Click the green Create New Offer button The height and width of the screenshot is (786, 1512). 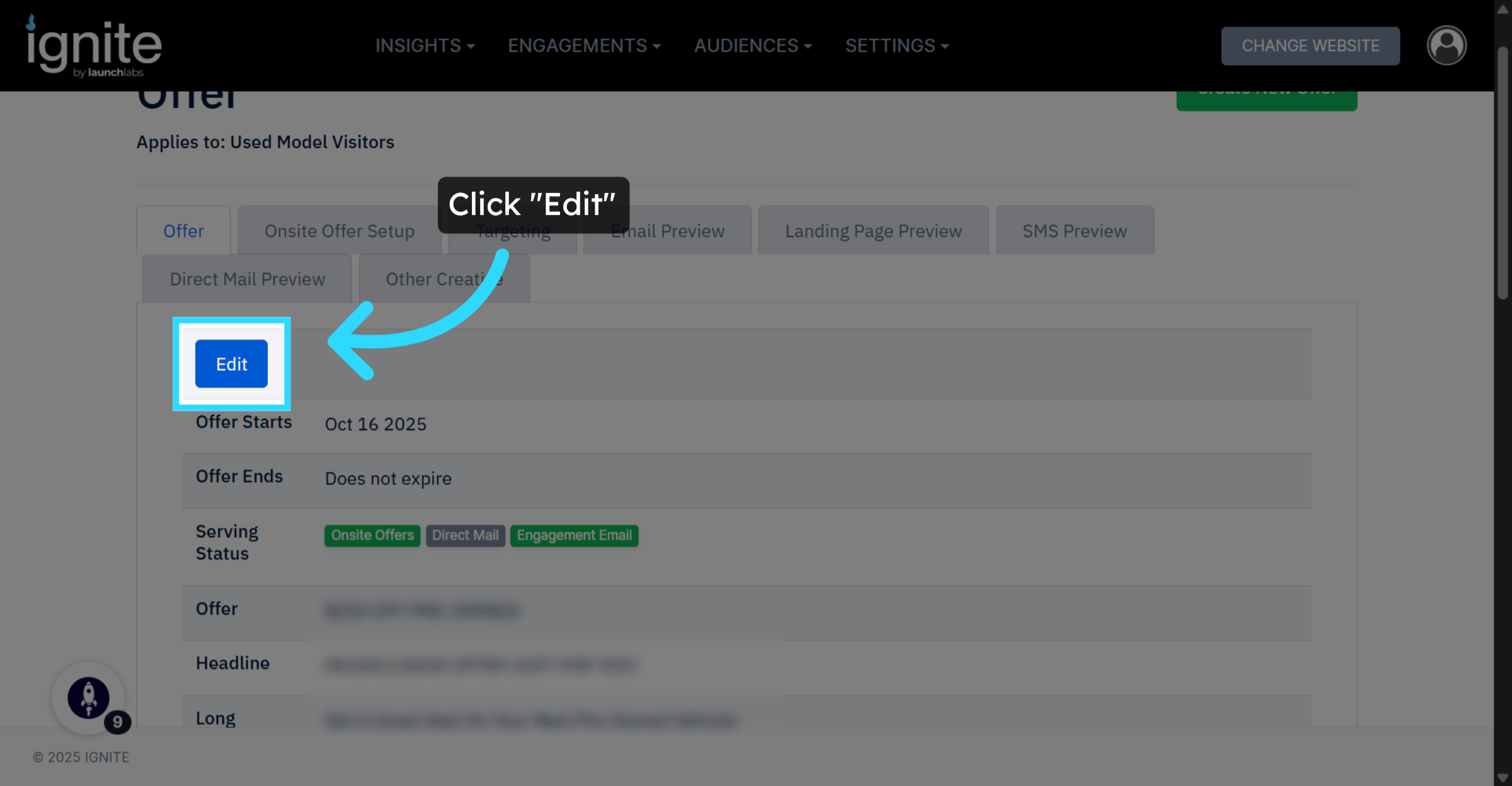pos(1266,101)
